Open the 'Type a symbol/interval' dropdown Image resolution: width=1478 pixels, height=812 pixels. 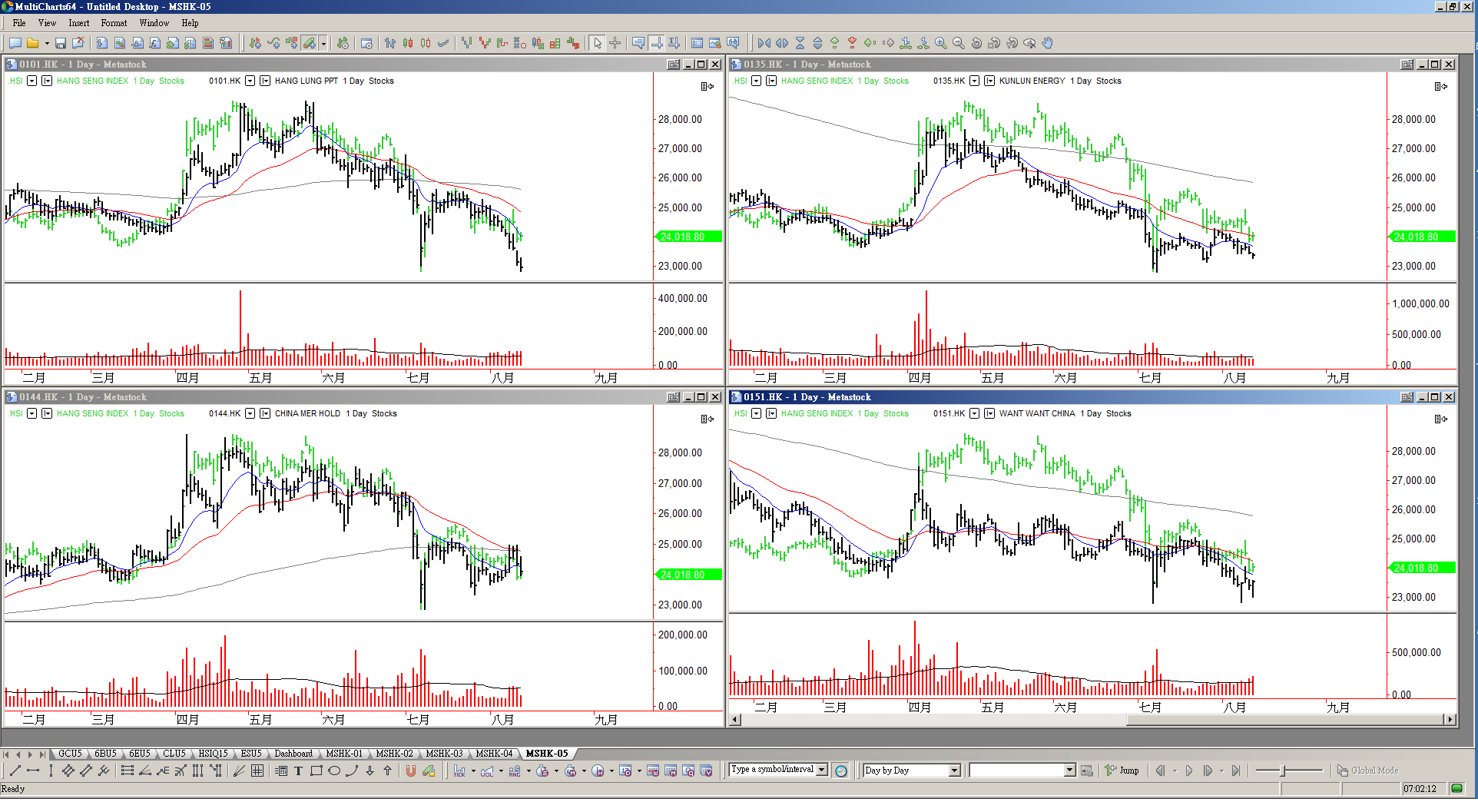pos(821,770)
